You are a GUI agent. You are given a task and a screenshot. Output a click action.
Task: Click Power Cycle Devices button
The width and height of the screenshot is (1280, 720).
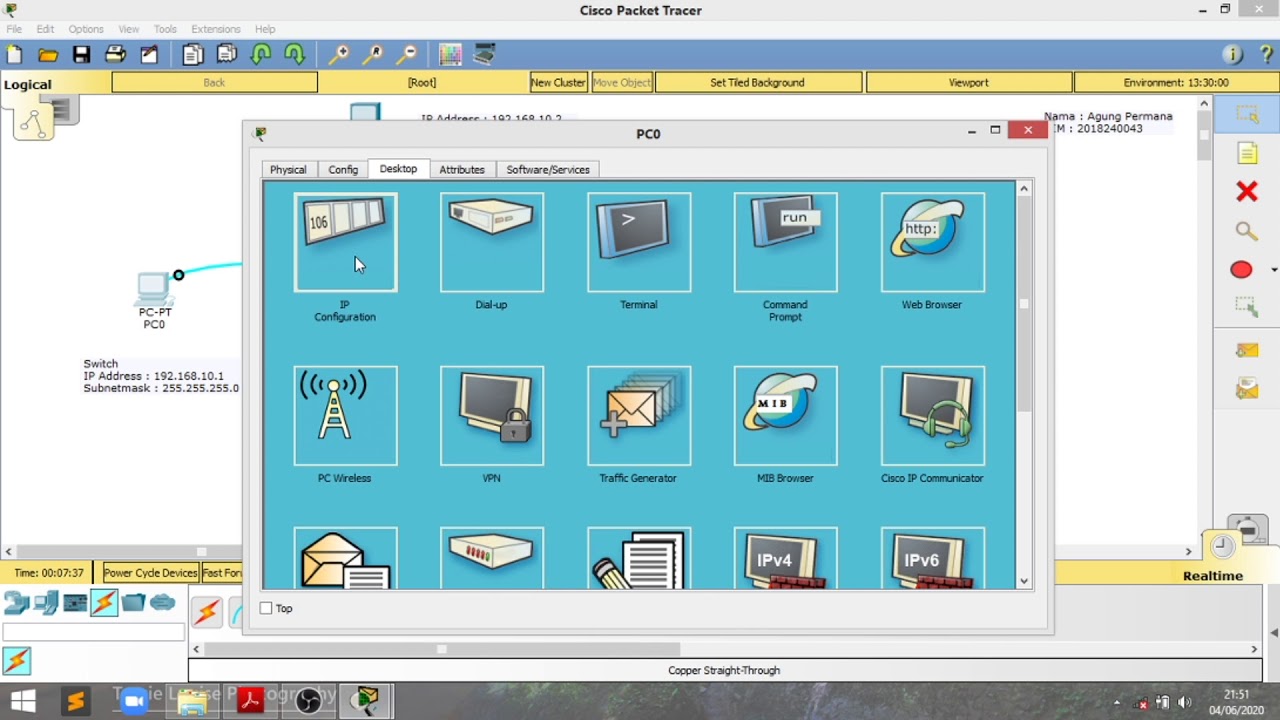point(151,573)
